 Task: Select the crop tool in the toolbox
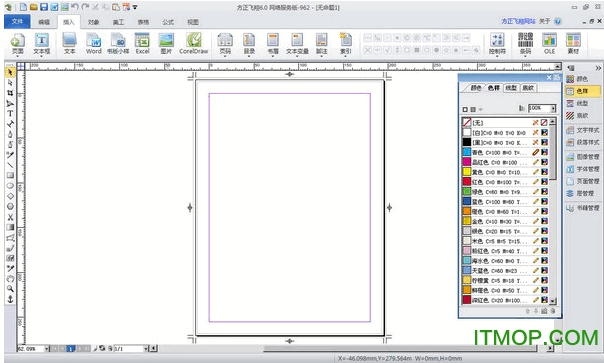(x=10, y=93)
